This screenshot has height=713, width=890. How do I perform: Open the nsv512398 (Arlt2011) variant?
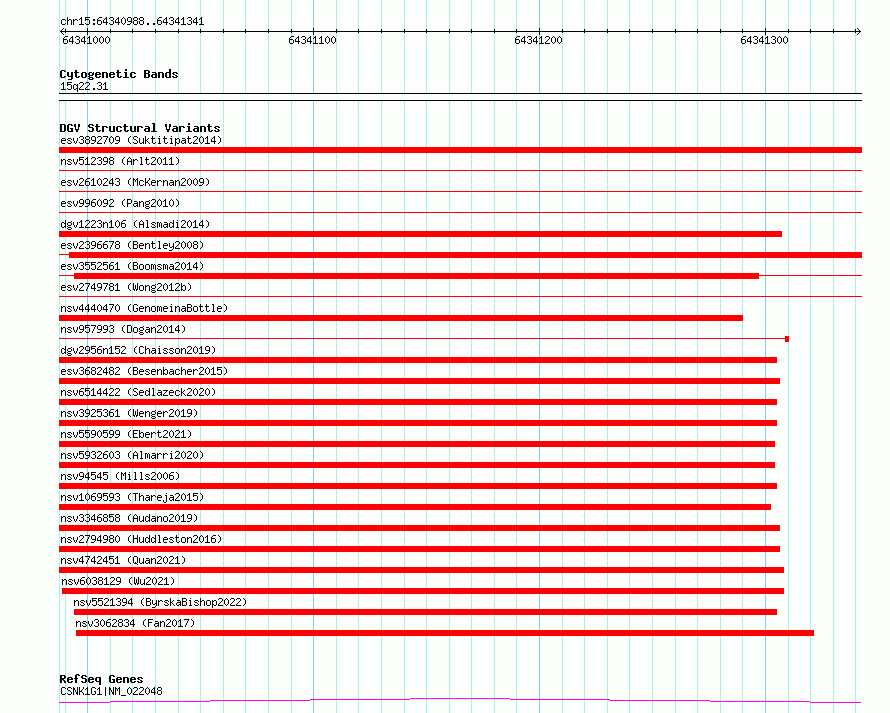(120, 161)
